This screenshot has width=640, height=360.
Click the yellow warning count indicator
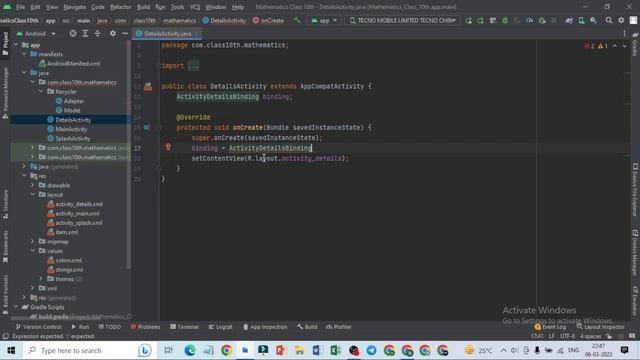coord(603,46)
